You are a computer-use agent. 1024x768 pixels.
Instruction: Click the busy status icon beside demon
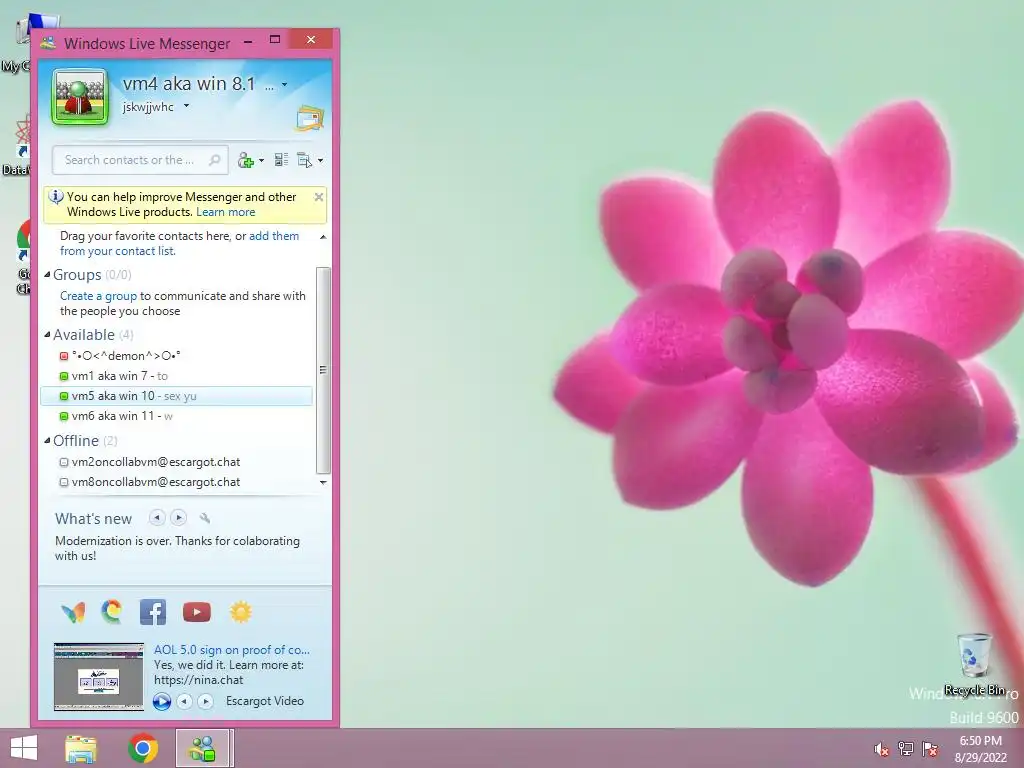click(64, 356)
